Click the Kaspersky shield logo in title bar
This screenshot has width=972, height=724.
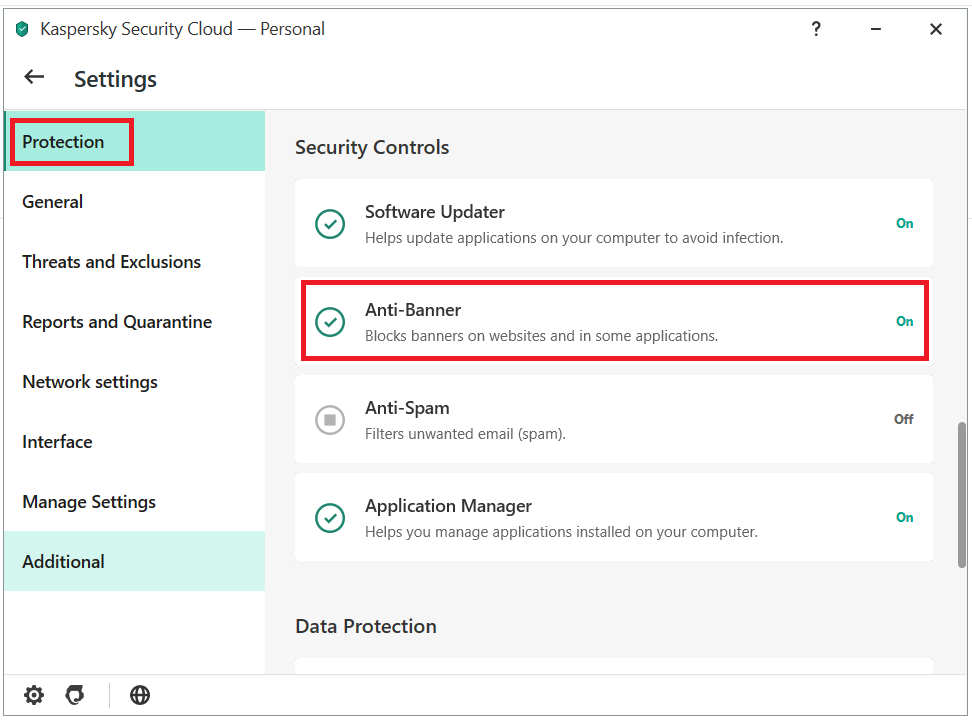pos(22,29)
